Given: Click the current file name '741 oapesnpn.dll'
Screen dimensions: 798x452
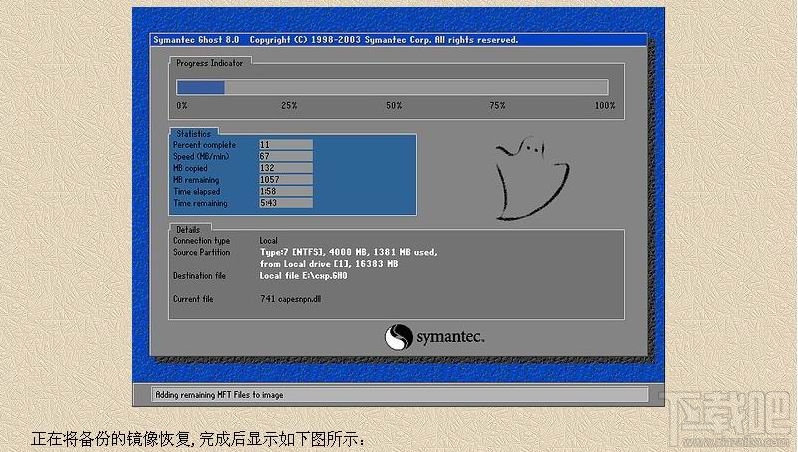Looking at the screenshot, I should tap(291, 299).
